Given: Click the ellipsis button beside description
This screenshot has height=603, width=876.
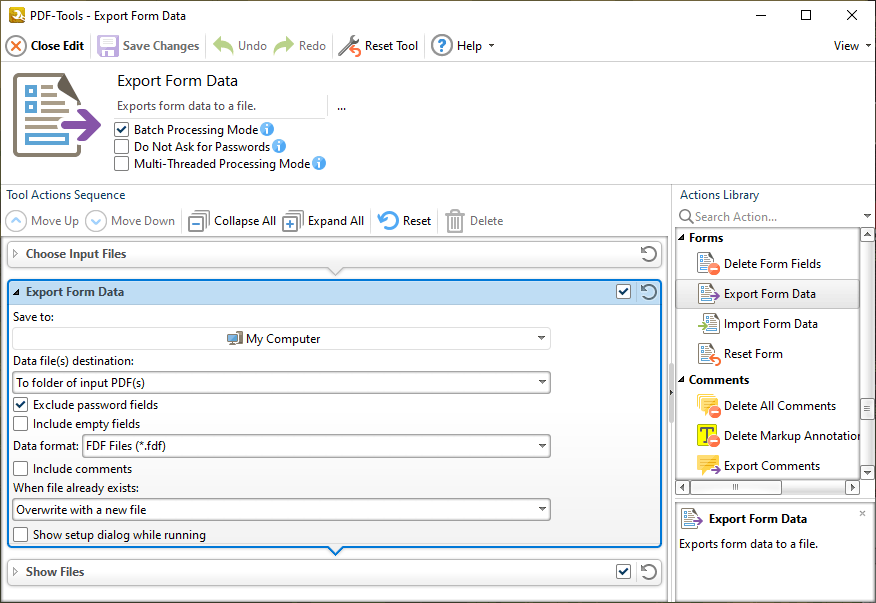Looking at the screenshot, I should click(341, 107).
